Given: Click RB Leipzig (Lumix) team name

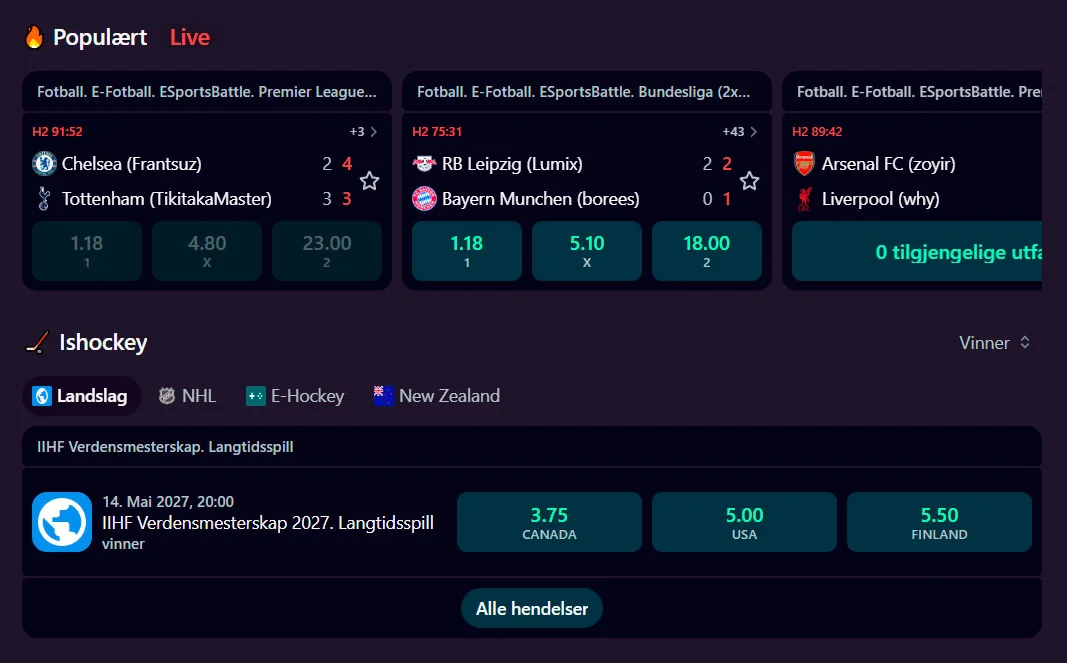Looking at the screenshot, I should click(x=512, y=164).
